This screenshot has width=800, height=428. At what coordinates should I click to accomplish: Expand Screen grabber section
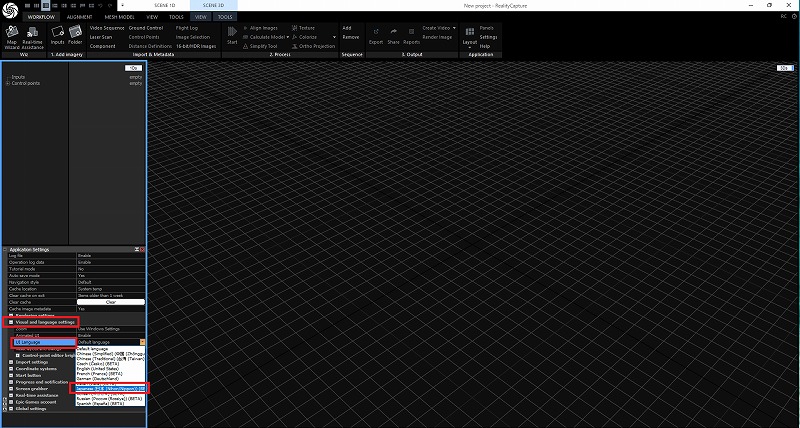11,389
